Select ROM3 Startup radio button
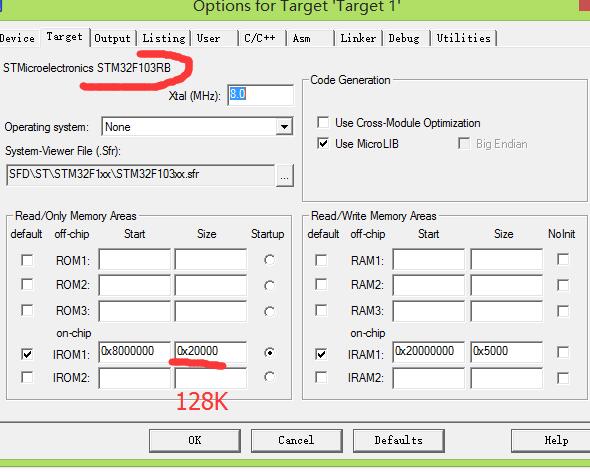Image resolution: width=590 pixels, height=472 pixels. (269, 311)
